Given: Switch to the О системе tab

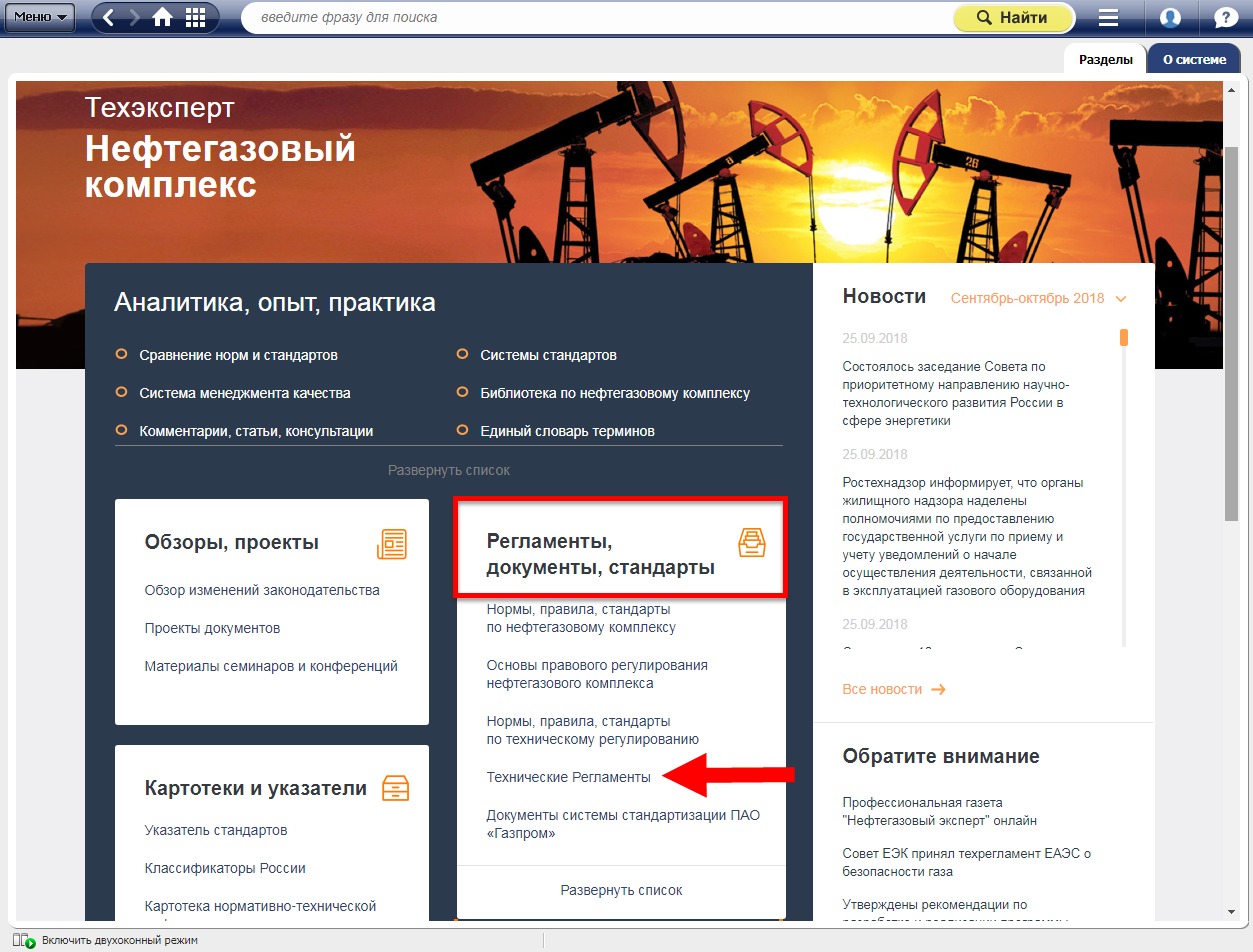Looking at the screenshot, I should 1193,60.
